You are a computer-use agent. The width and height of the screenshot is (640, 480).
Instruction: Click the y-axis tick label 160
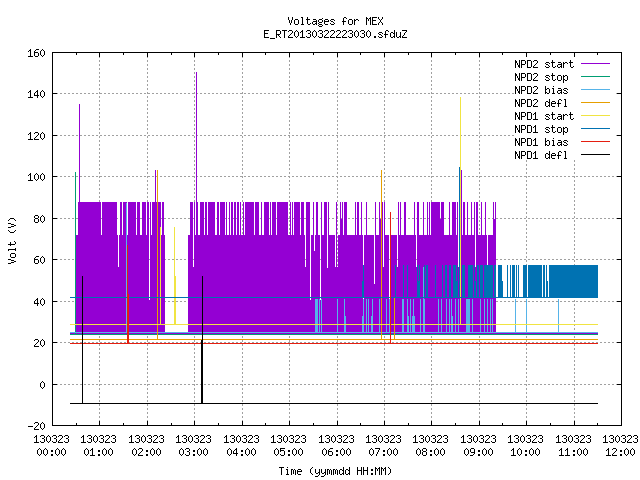tap(36, 53)
